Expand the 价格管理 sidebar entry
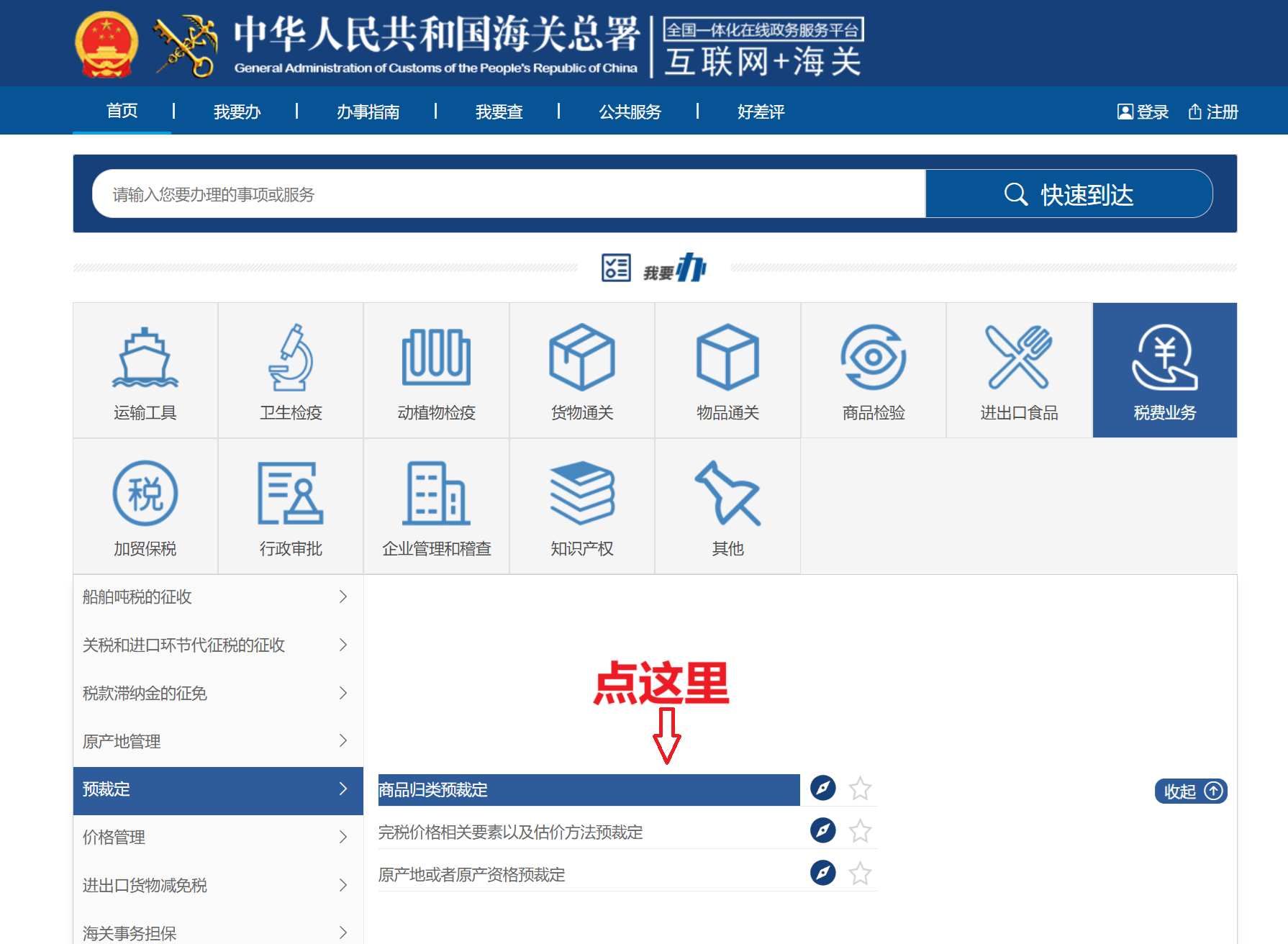 (217, 838)
